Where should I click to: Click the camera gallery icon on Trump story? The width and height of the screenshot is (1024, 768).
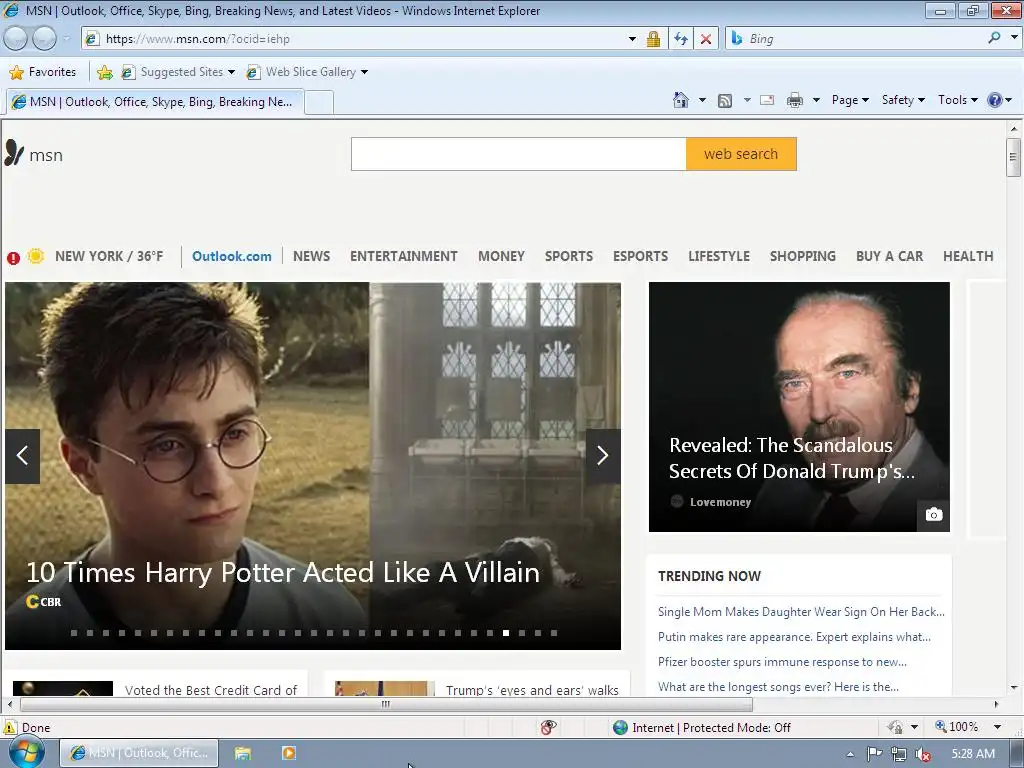[x=934, y=514]
